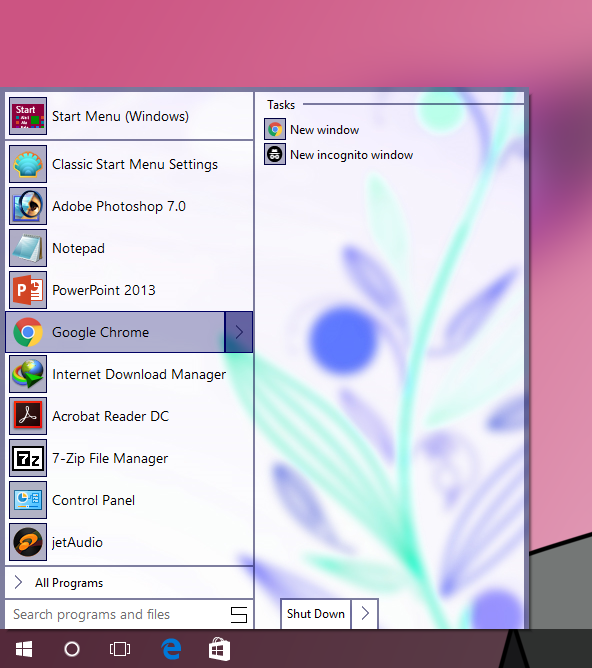Click the Start Menu (Windows) icon
The height and width of the screenshot is (668, 592).
tap(28, 116)
